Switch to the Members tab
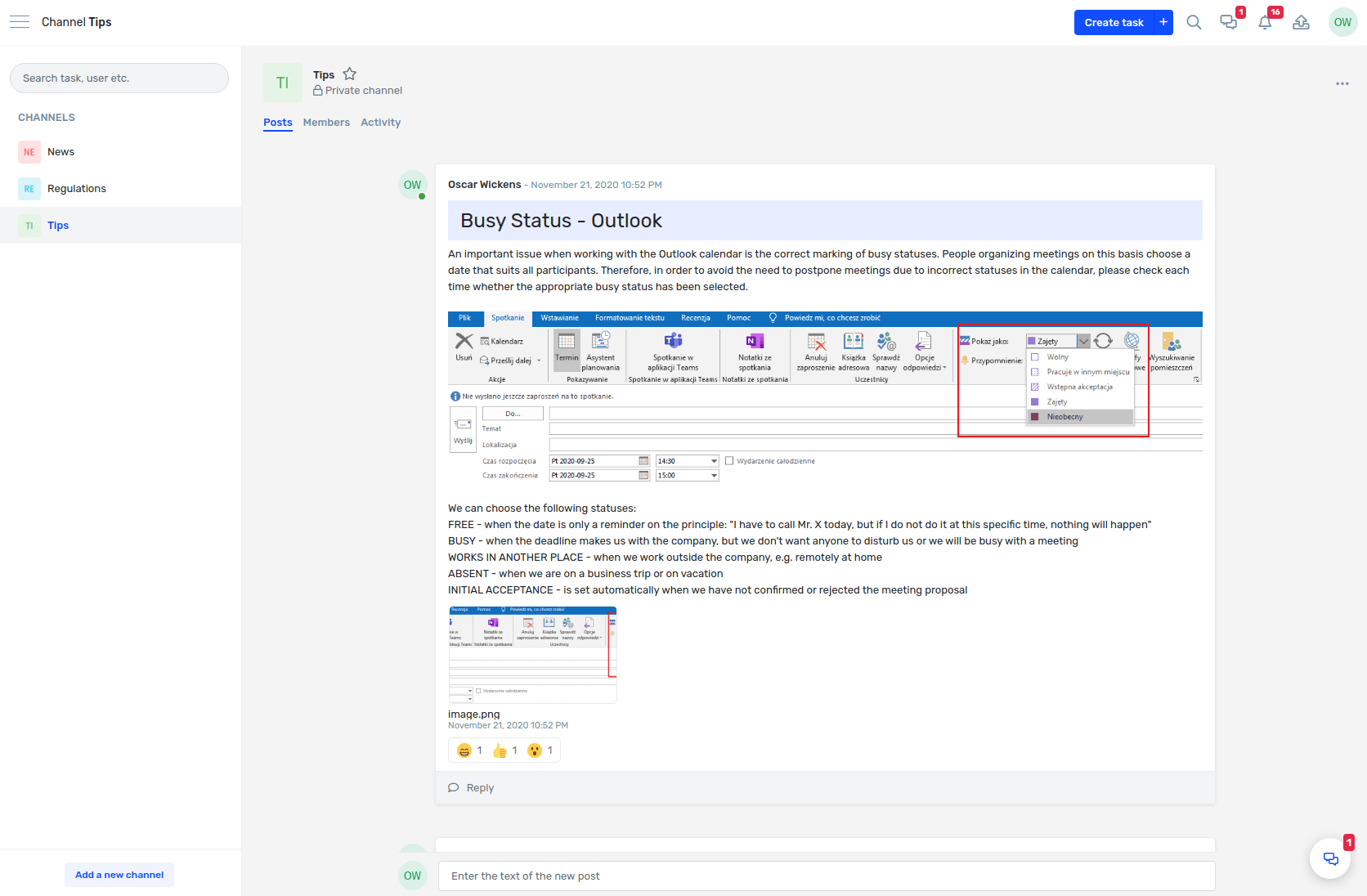This screenshot has height=896, width=1367. (326, 123)
